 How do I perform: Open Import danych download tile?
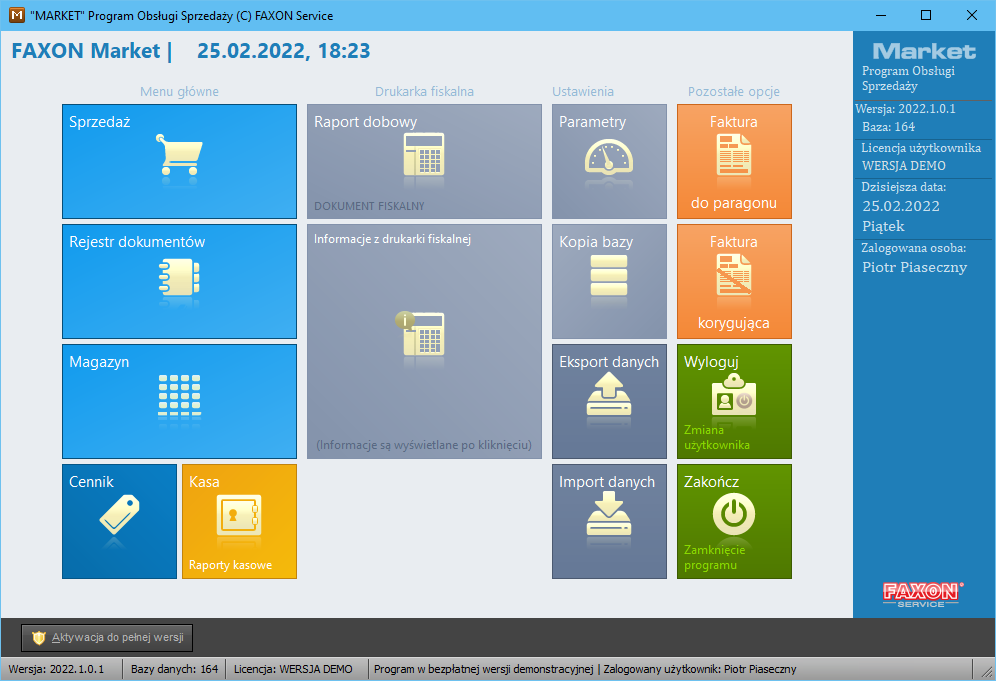(x=609, y=521)
